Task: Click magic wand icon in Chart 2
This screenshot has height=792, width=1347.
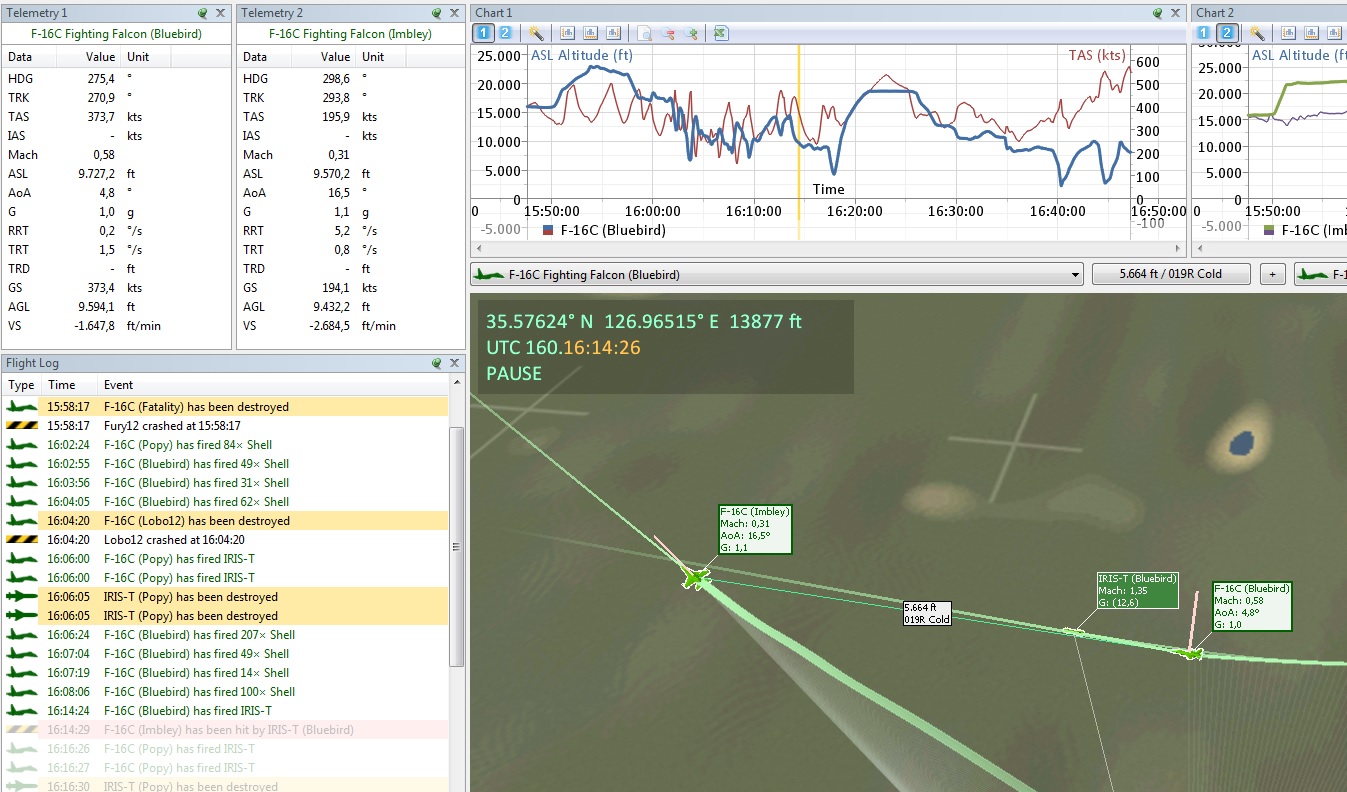Action: [1257, 33]
